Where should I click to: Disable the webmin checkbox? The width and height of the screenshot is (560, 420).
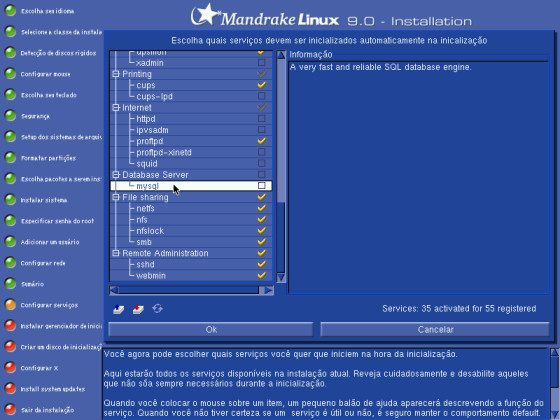261,275
